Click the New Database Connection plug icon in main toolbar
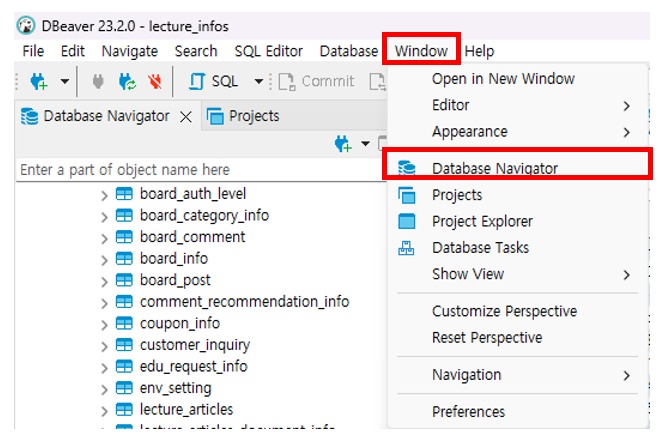This screenshot has height=439, width=667. pyautogui.click(x=39, y=81)
